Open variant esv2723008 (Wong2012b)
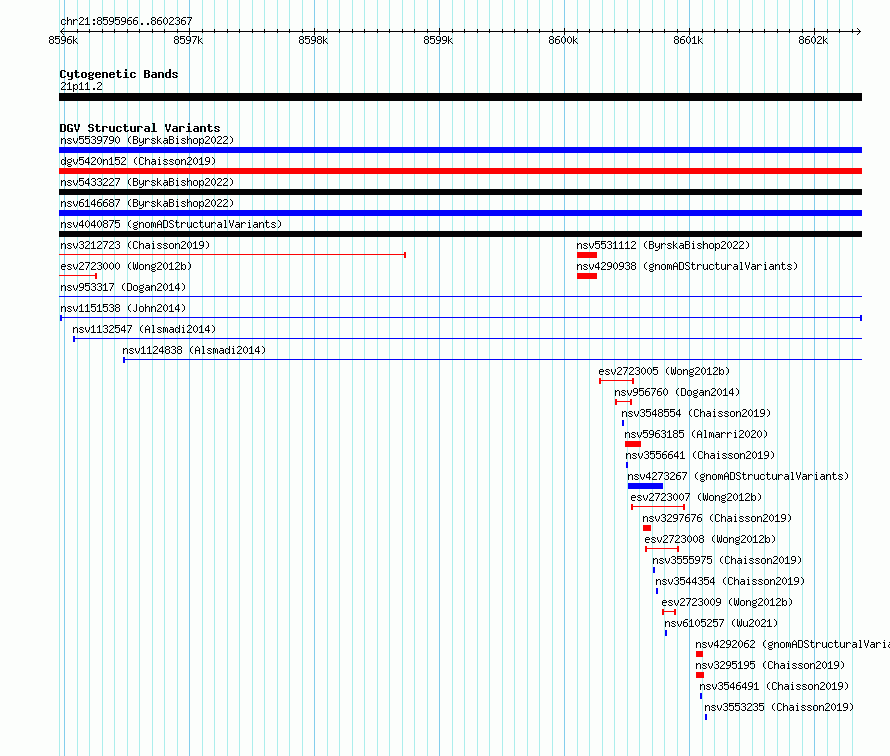This screenshot has width=890, height=756. [710, 539]
